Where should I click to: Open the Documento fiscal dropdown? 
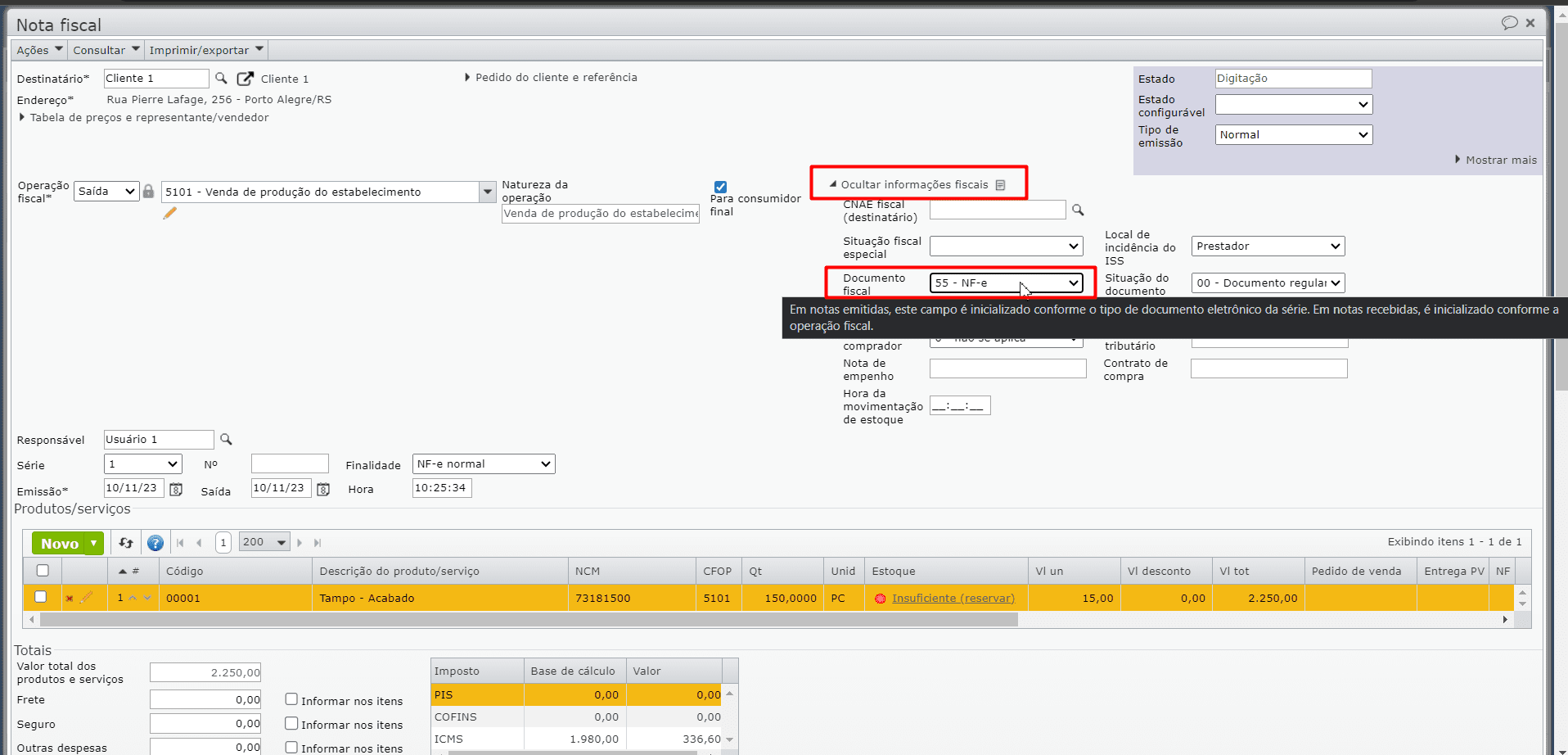pos(1006,283)
